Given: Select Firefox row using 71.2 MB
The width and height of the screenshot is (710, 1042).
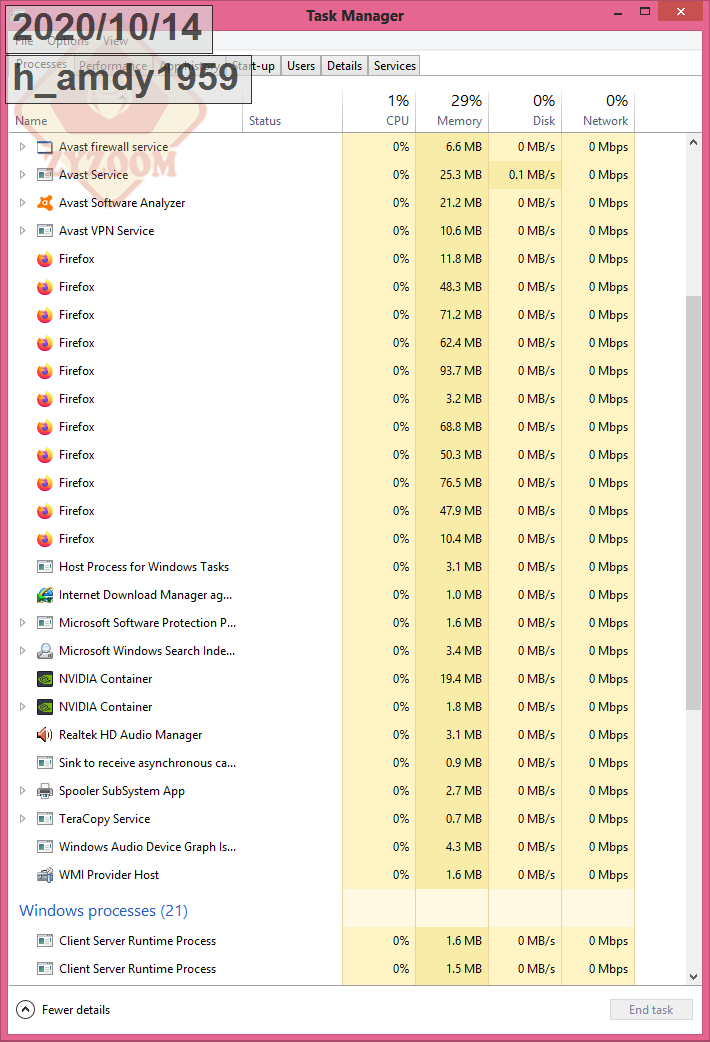Looking at the screenshot, I should (322, 315).
